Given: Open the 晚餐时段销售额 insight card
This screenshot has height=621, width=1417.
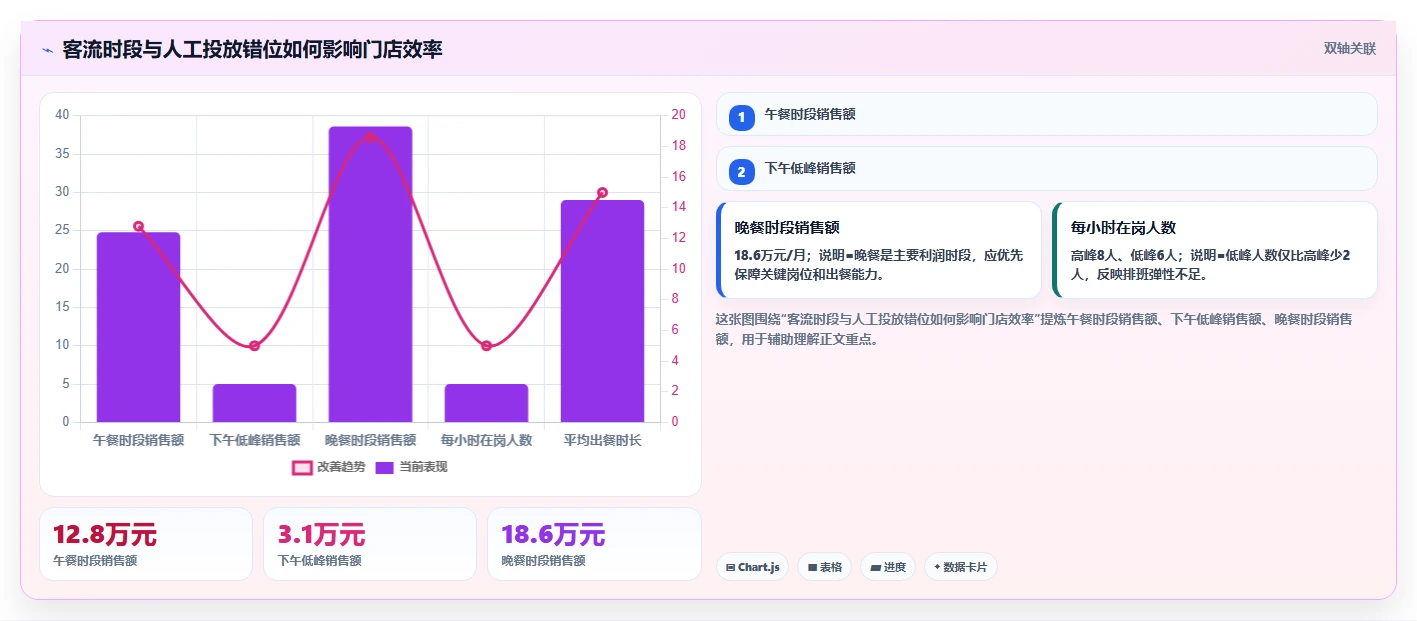Looking at the screenshot, I should pos(879,250).
